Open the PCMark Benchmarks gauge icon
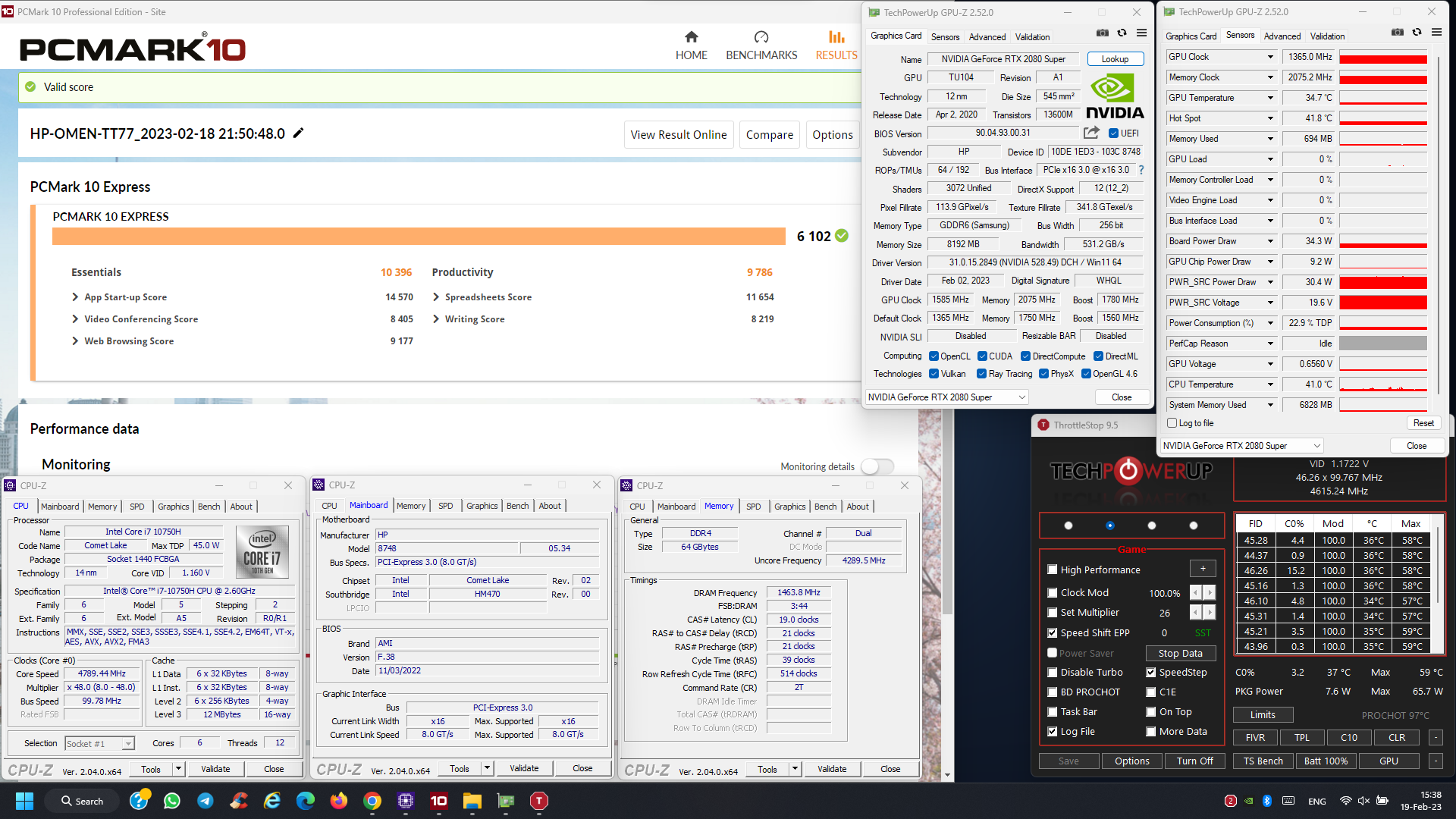1456x819 pixels. pyautogui.click(x=761, y=36)
